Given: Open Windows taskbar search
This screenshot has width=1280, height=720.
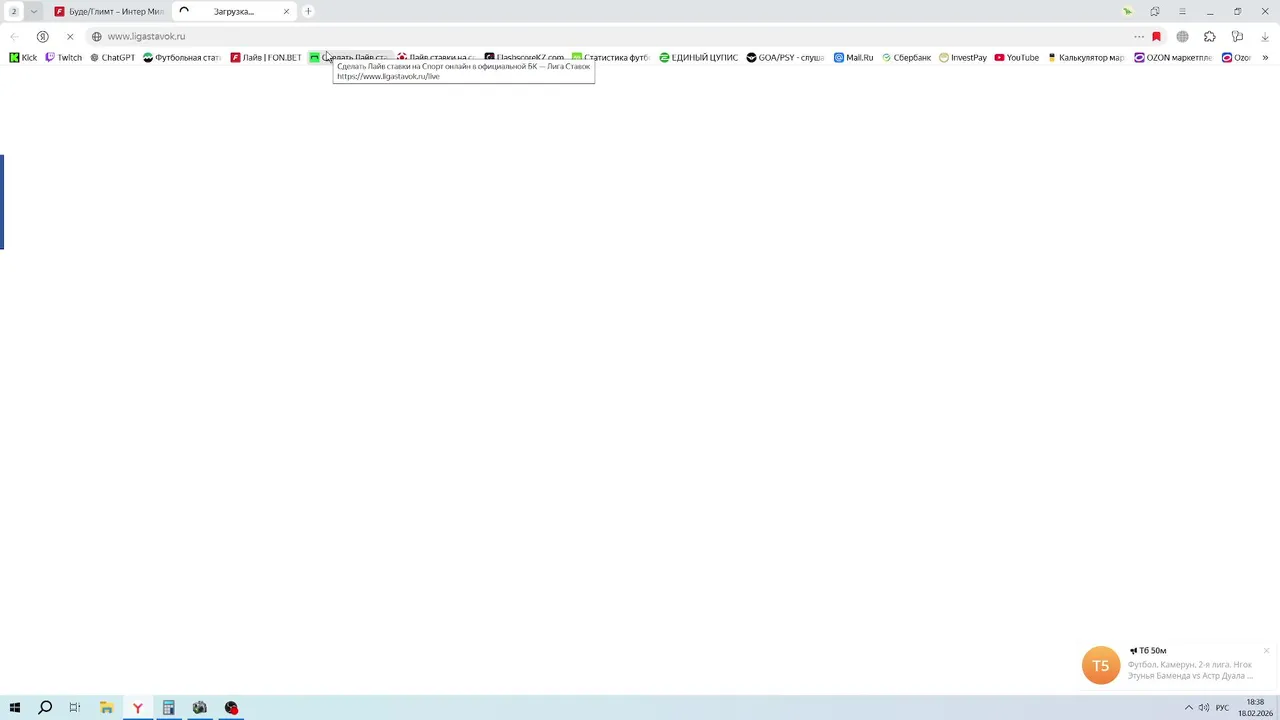Looking at the screenshot, I should [45, 708].
